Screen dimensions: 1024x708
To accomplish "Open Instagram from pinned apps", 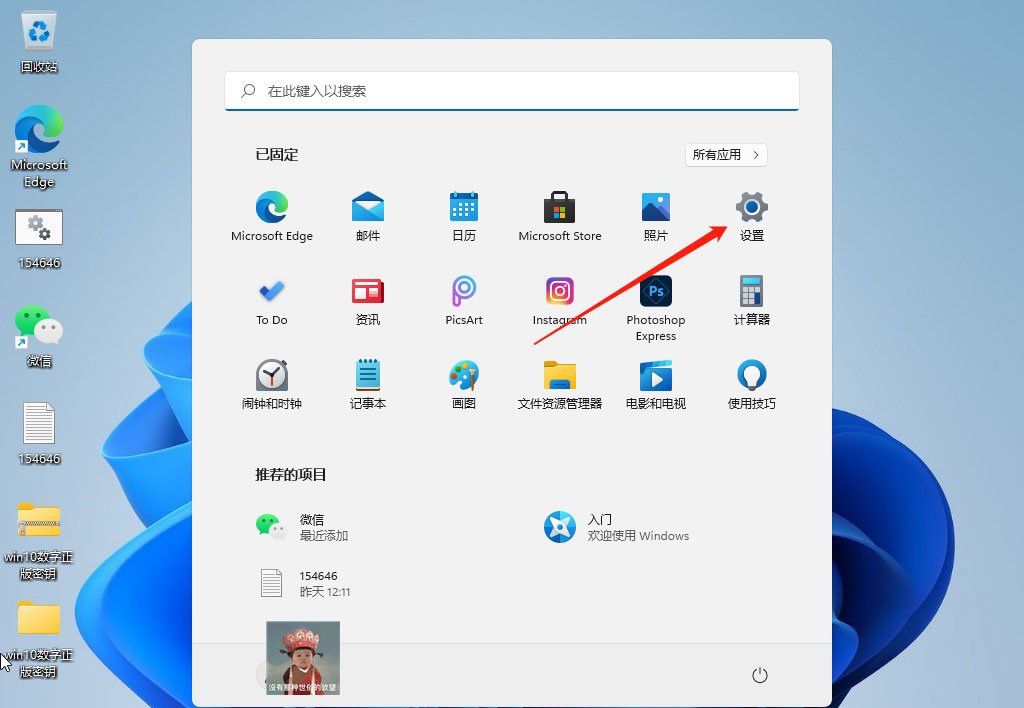I will point(560,300).
